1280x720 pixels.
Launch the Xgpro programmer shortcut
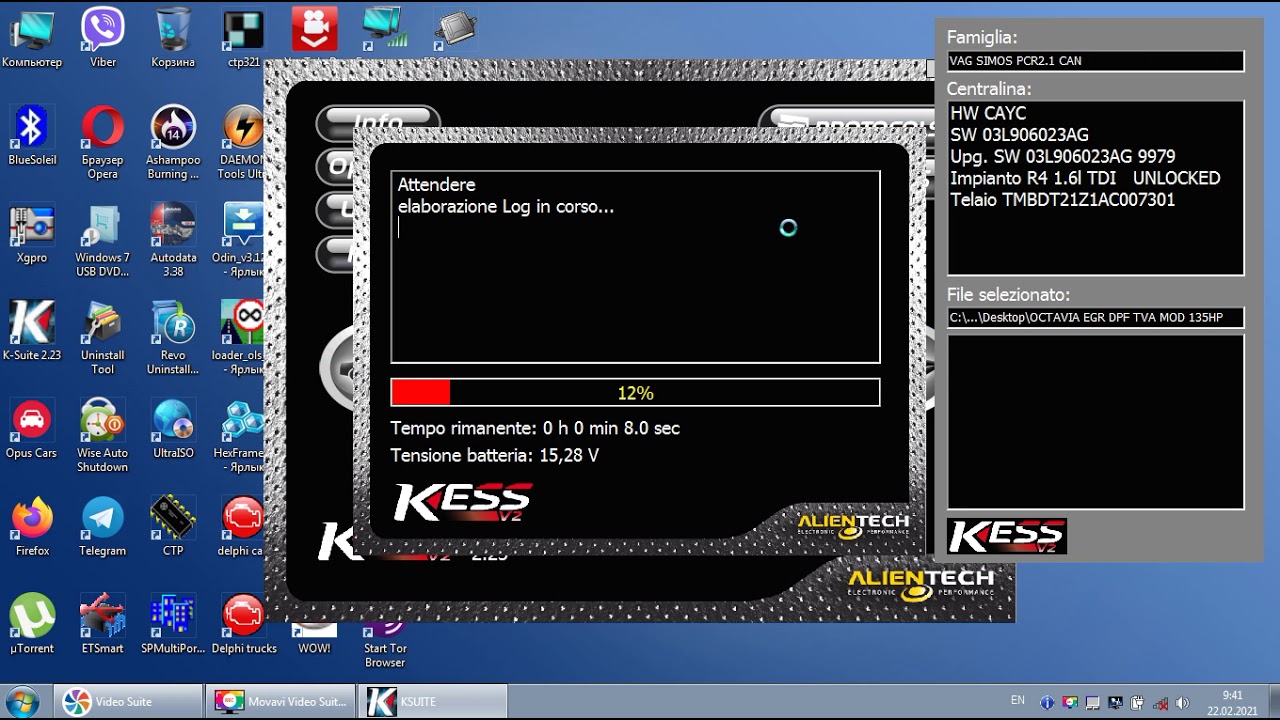coord(32,233)
